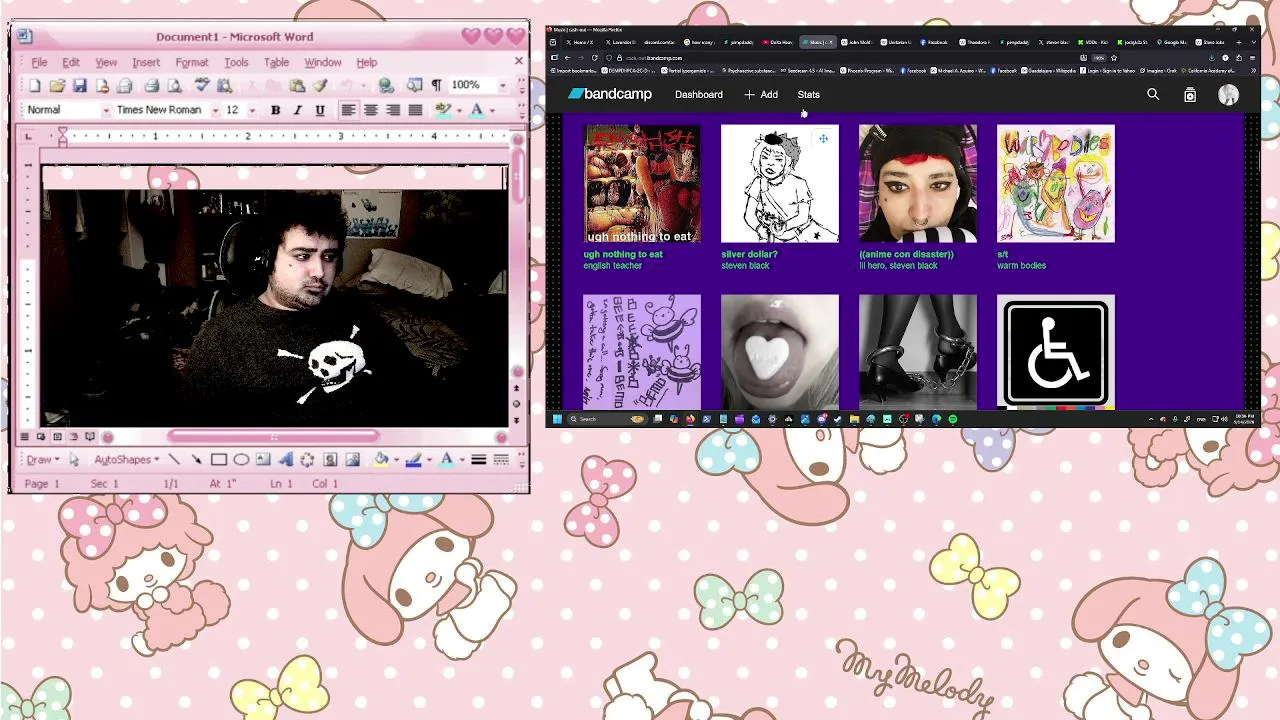Center-align text in Word
This screenshot has height=720, width=1280.
(x=370, y=110)
